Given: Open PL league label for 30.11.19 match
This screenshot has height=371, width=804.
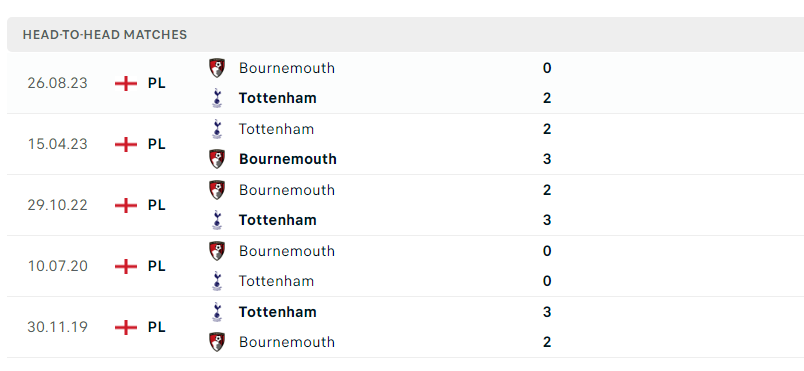Looking at the screenshot, I should point(156,327).
